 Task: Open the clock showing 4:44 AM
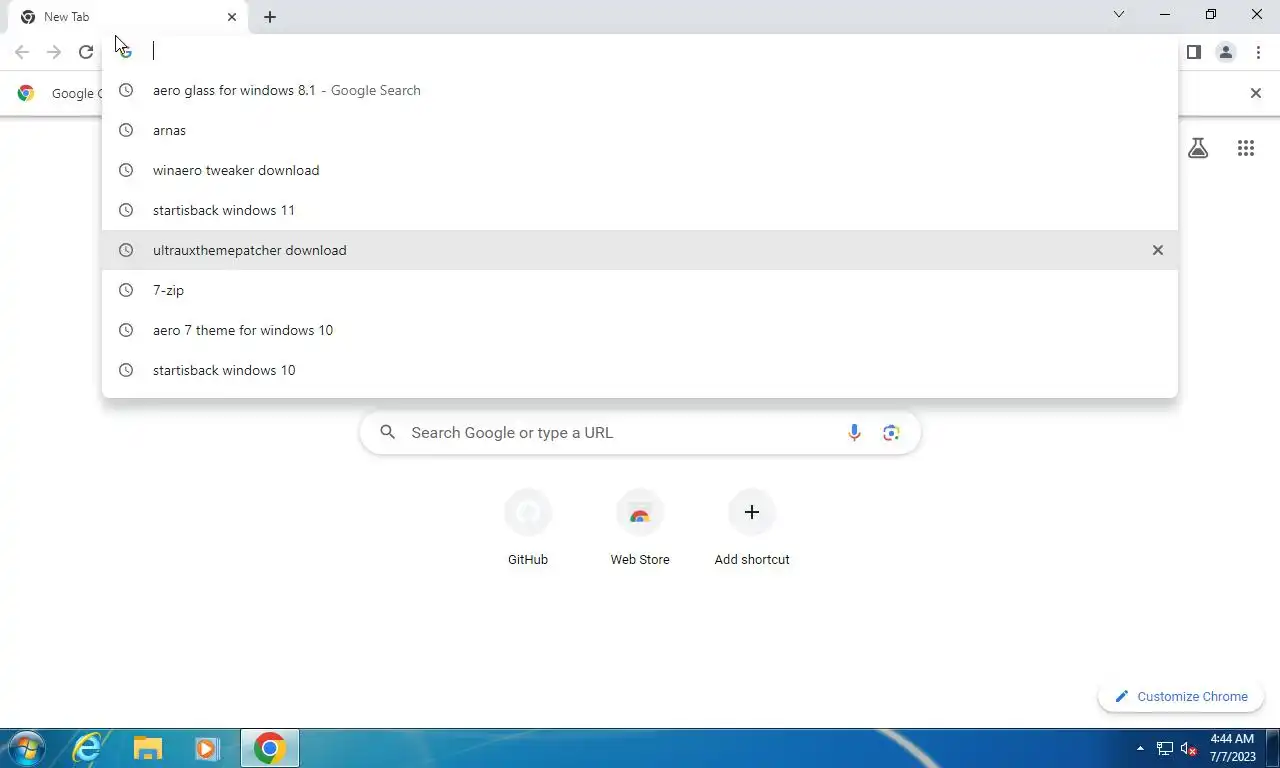[x=1232, y=748]
